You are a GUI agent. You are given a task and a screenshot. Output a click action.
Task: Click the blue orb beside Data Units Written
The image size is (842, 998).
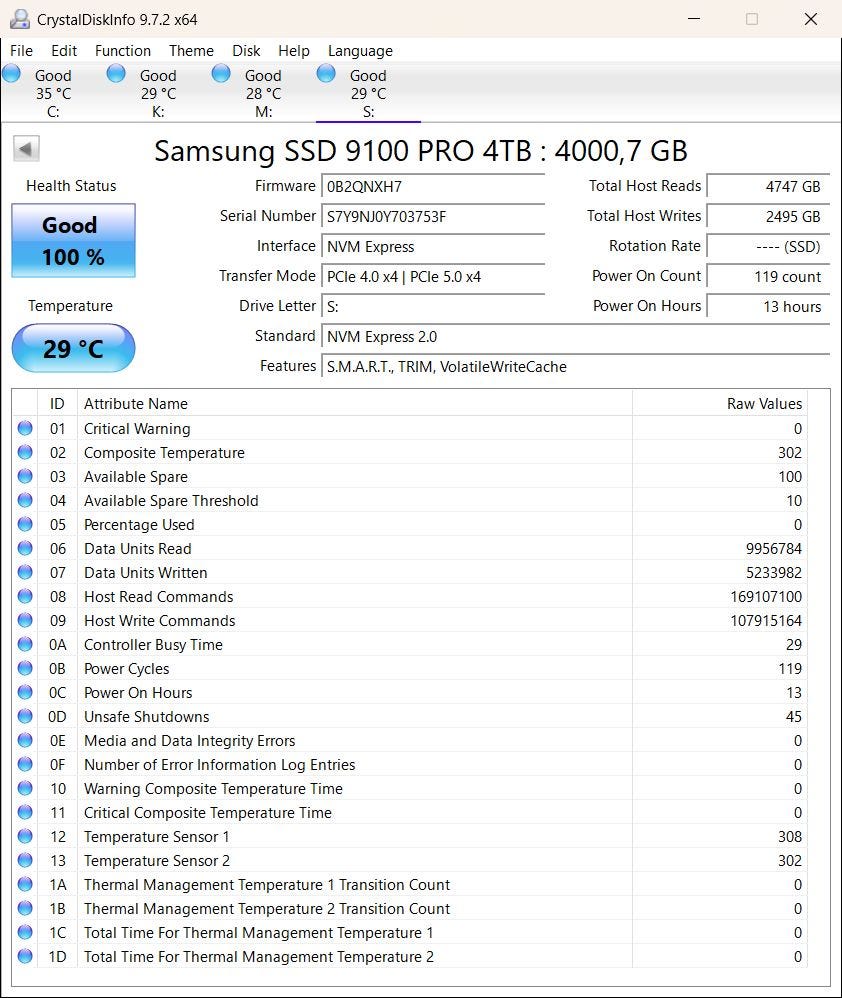(25, 572)
